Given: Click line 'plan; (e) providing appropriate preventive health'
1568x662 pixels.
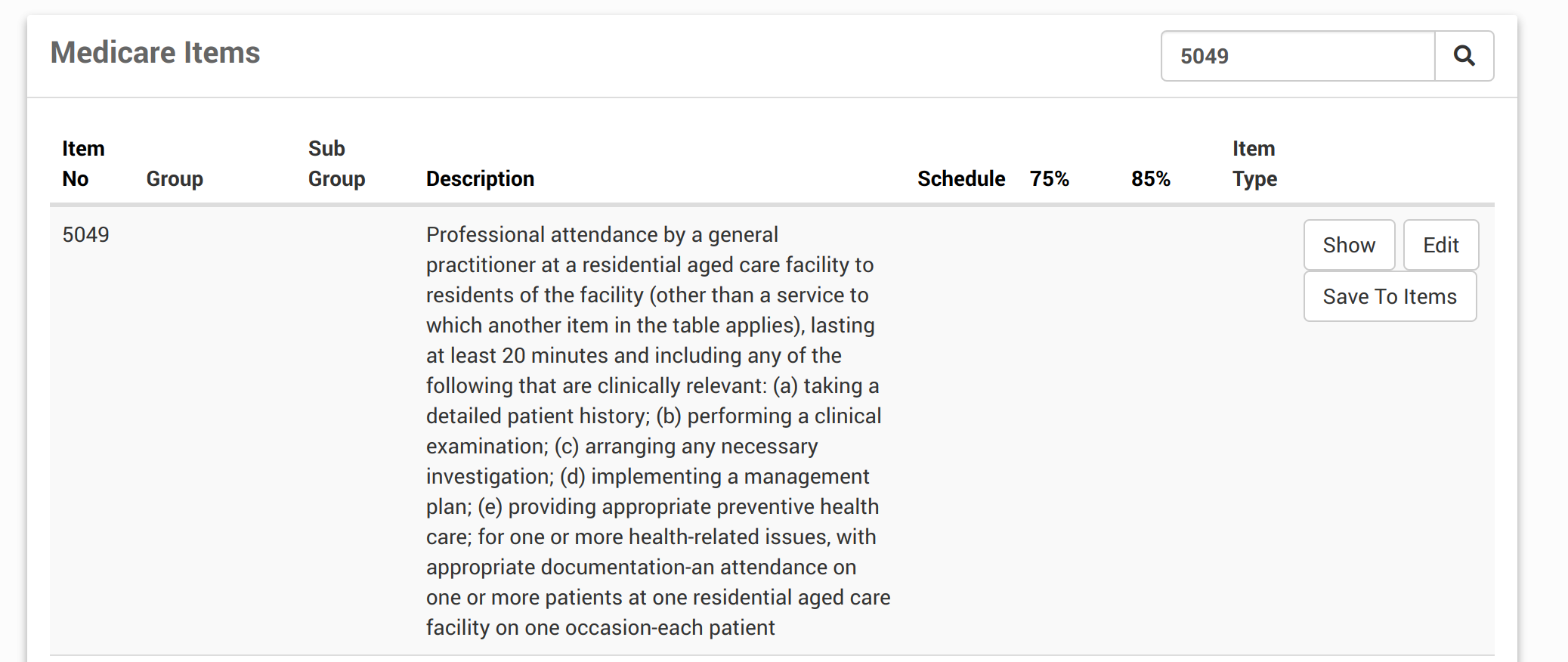Looking at the screenshot, I should [x=652, y=507].
